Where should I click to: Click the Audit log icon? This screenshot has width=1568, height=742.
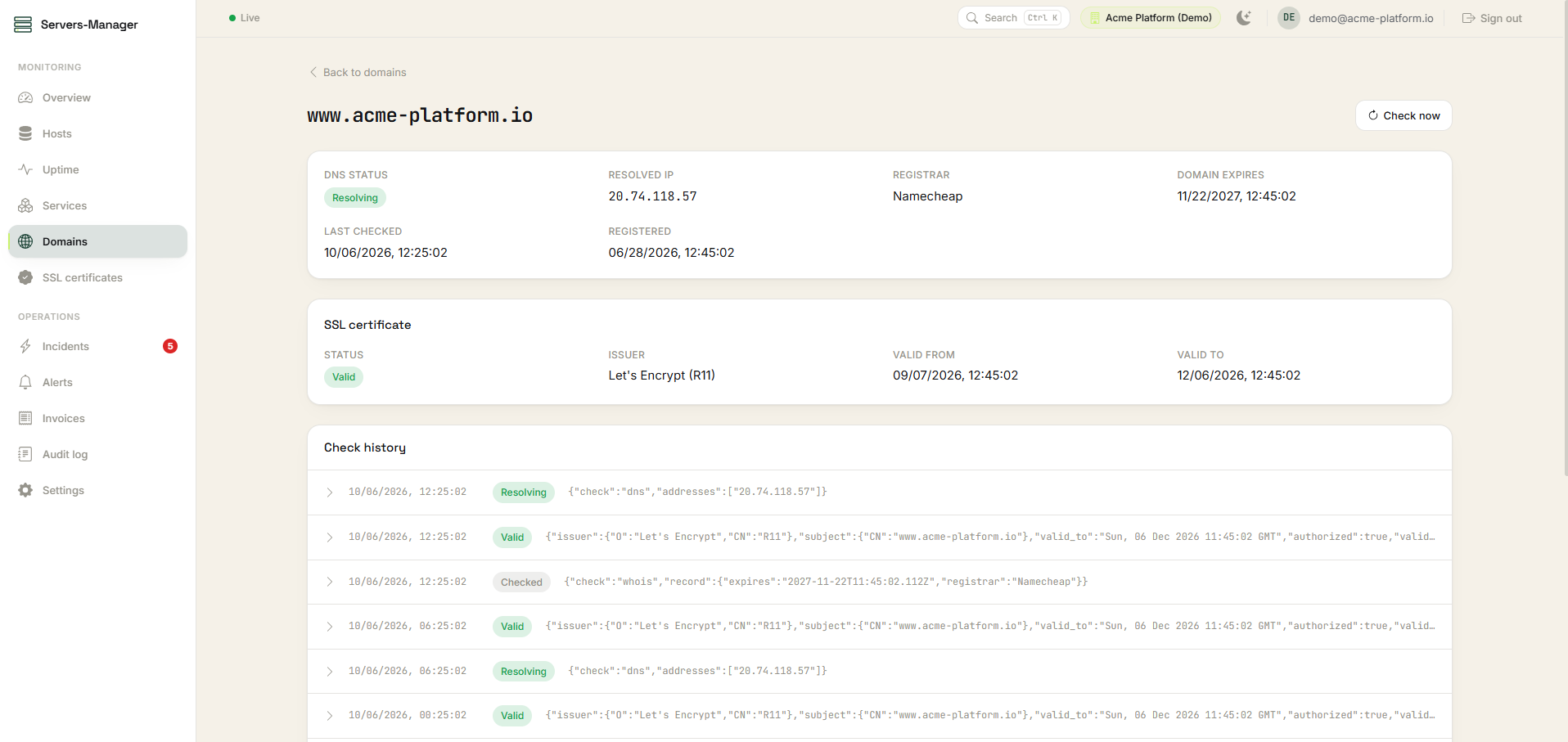coord(25,454)
